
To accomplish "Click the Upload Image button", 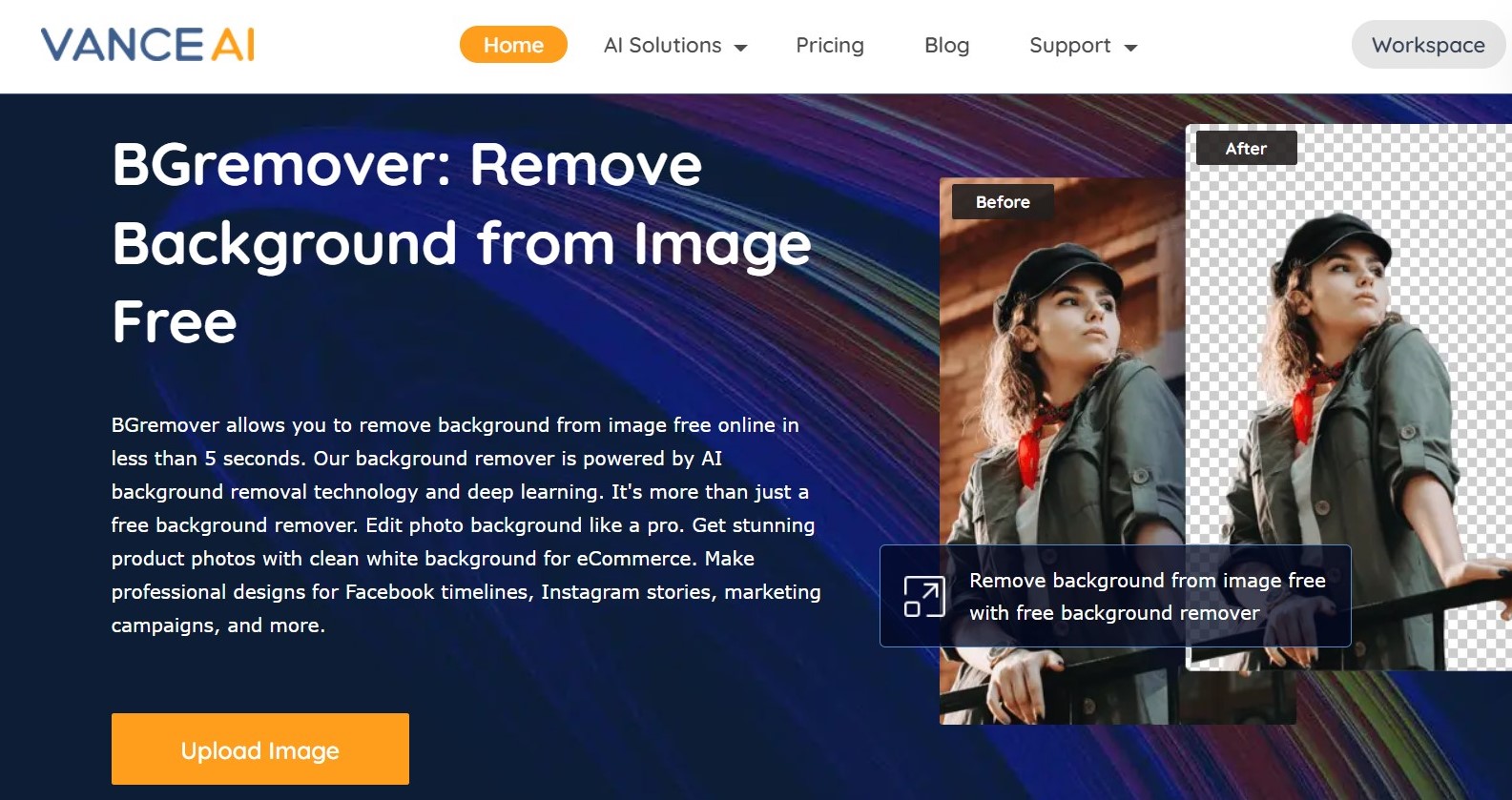I will click(260, 749).
